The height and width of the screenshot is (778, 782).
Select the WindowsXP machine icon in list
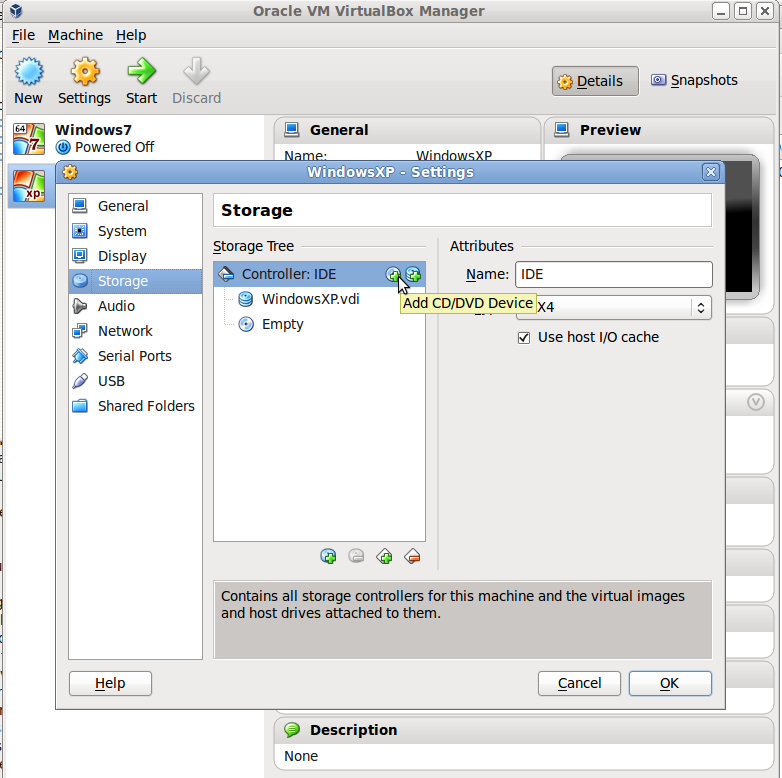click(29, 186)
